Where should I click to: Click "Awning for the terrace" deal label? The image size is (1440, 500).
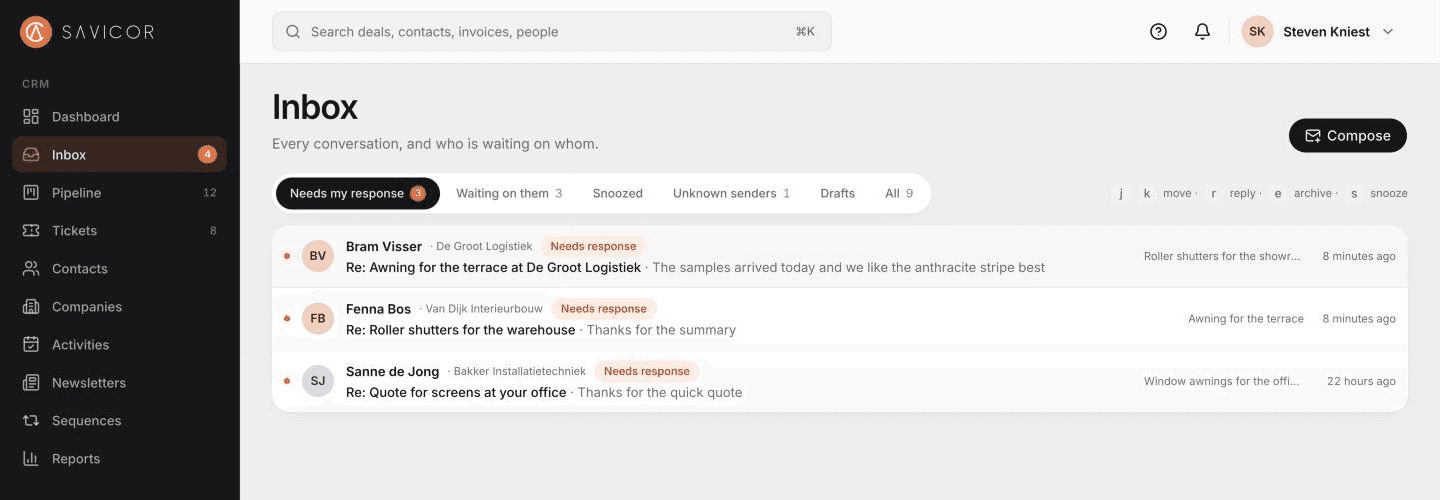coord(1246,319)
